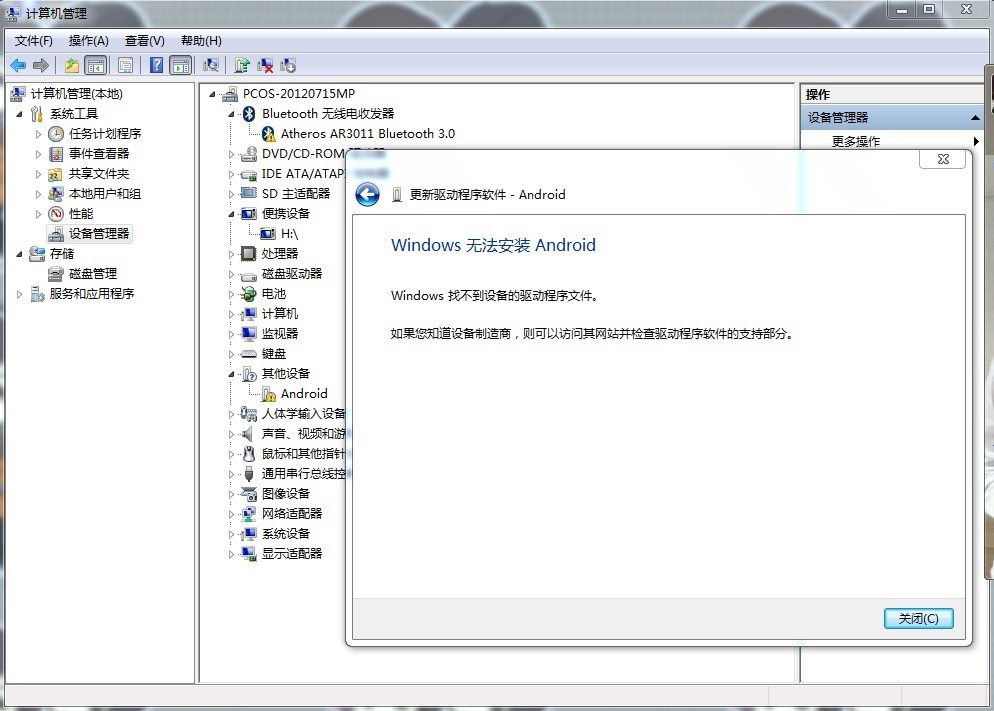The image size is (994, 711).
Task: Click the IDE ATA/ATAPI controller icon
Action: pyautogui.click(x=249, y=174)
